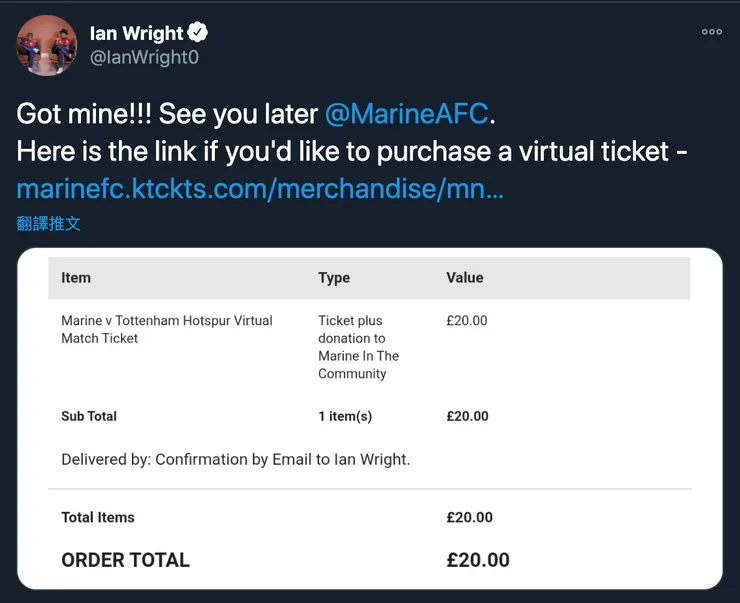Click the 'Item' column header in receipt
Viewport: 740px width, 603px height.
coord(76,277)
